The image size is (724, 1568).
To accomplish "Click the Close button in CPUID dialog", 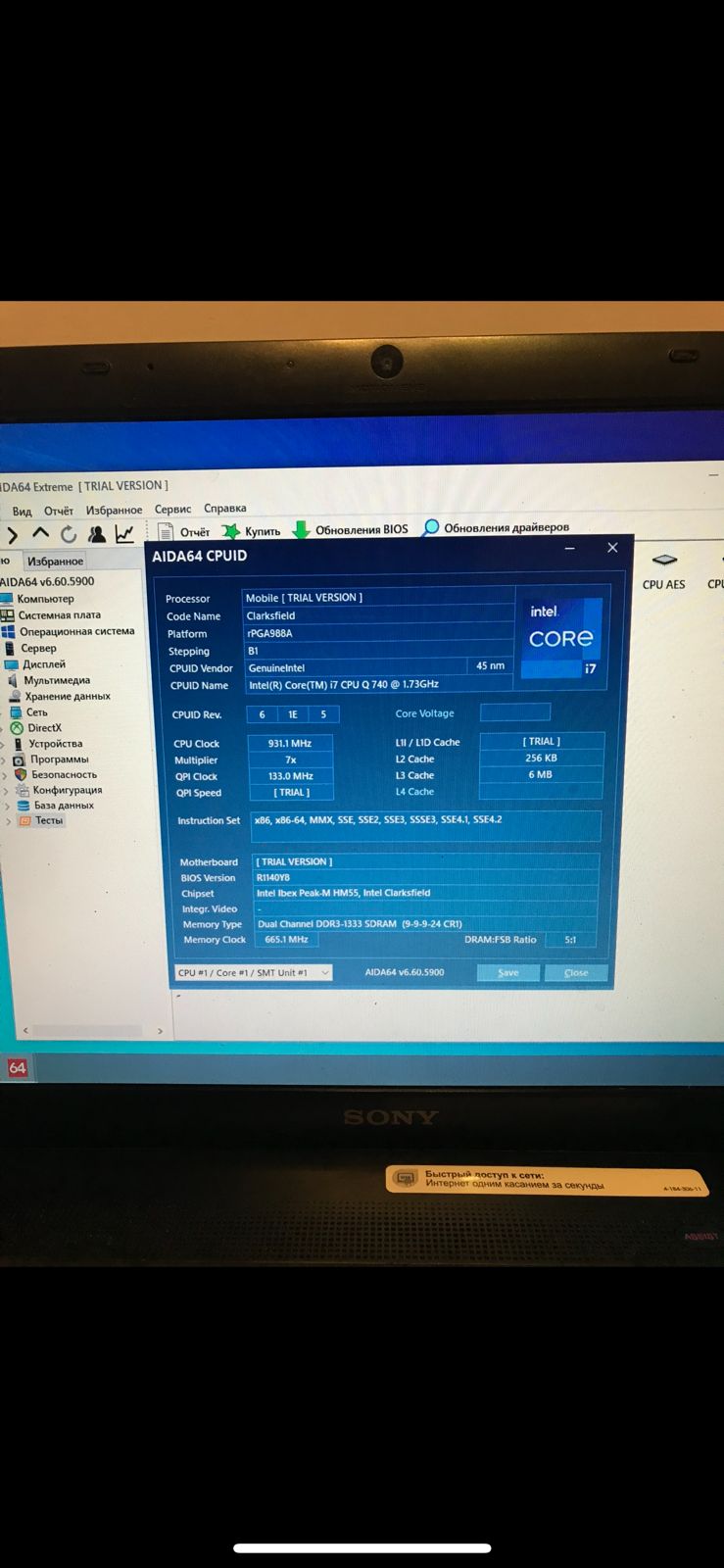I will coord(576,972).
